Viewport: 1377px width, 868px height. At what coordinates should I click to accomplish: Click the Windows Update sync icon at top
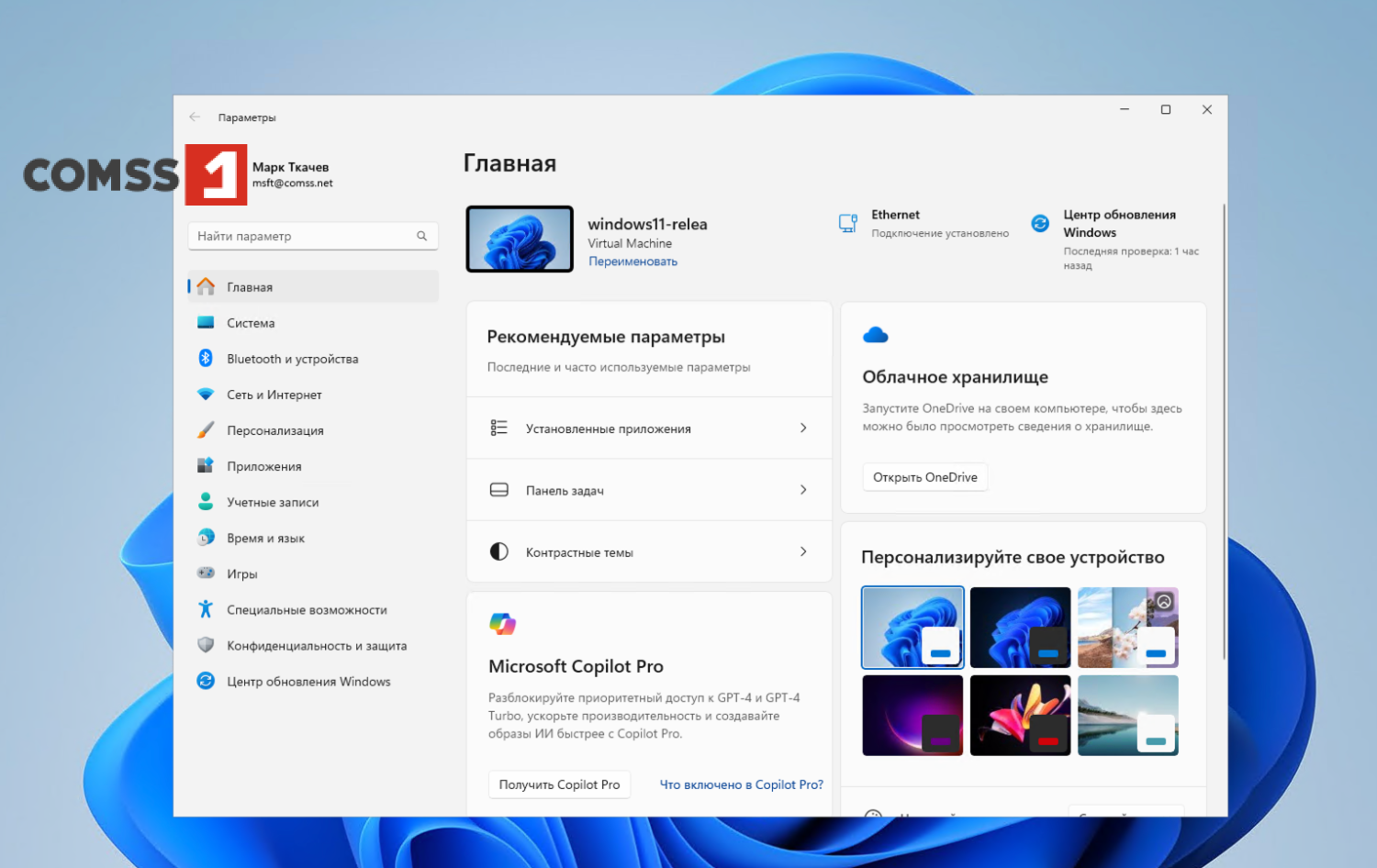coord(1040,223)
